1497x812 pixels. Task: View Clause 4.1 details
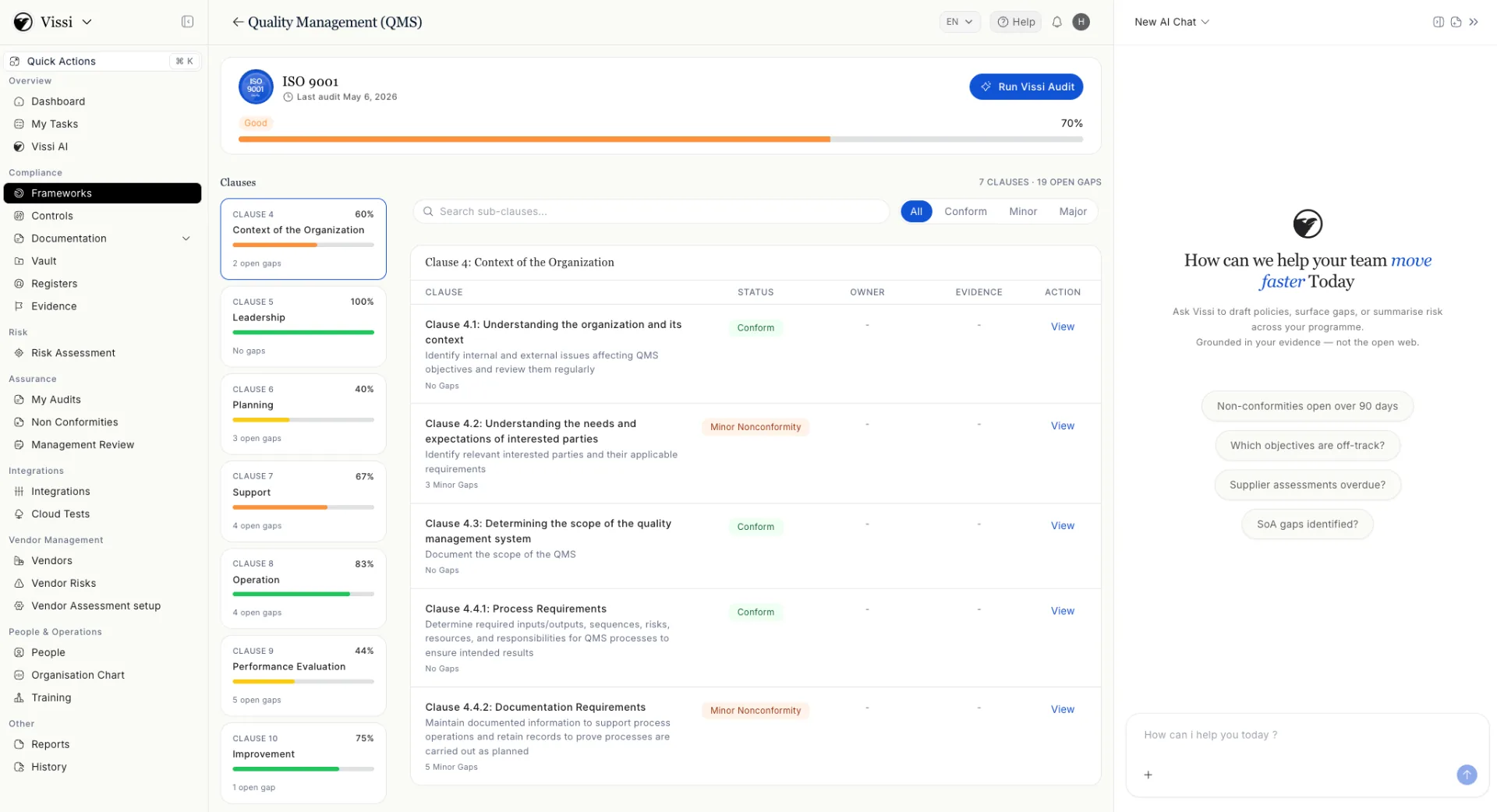coord(1062,327)
